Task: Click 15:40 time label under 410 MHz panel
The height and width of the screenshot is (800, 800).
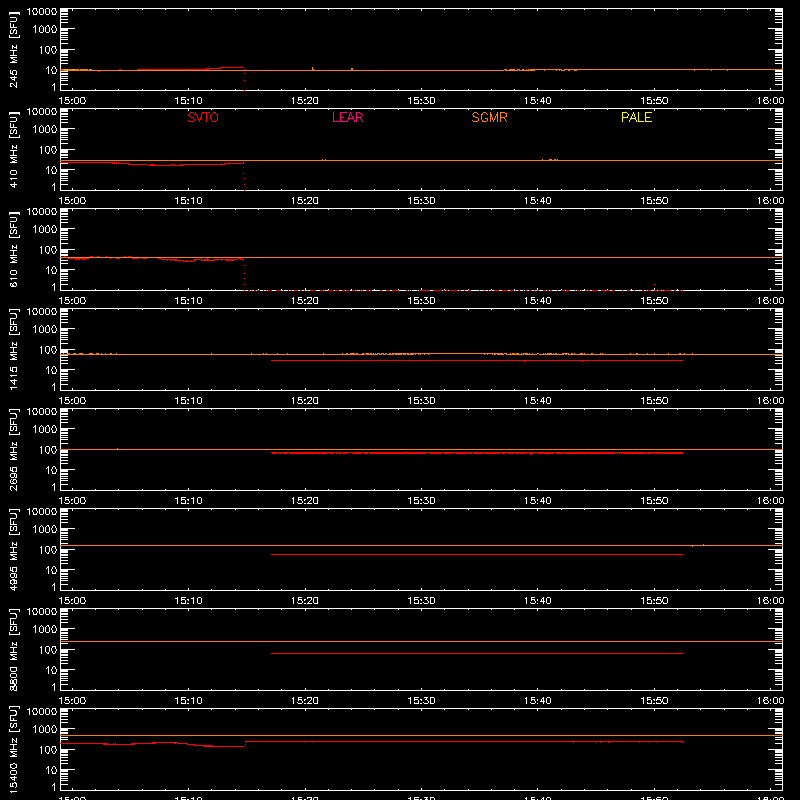Action: coord(537,201)
